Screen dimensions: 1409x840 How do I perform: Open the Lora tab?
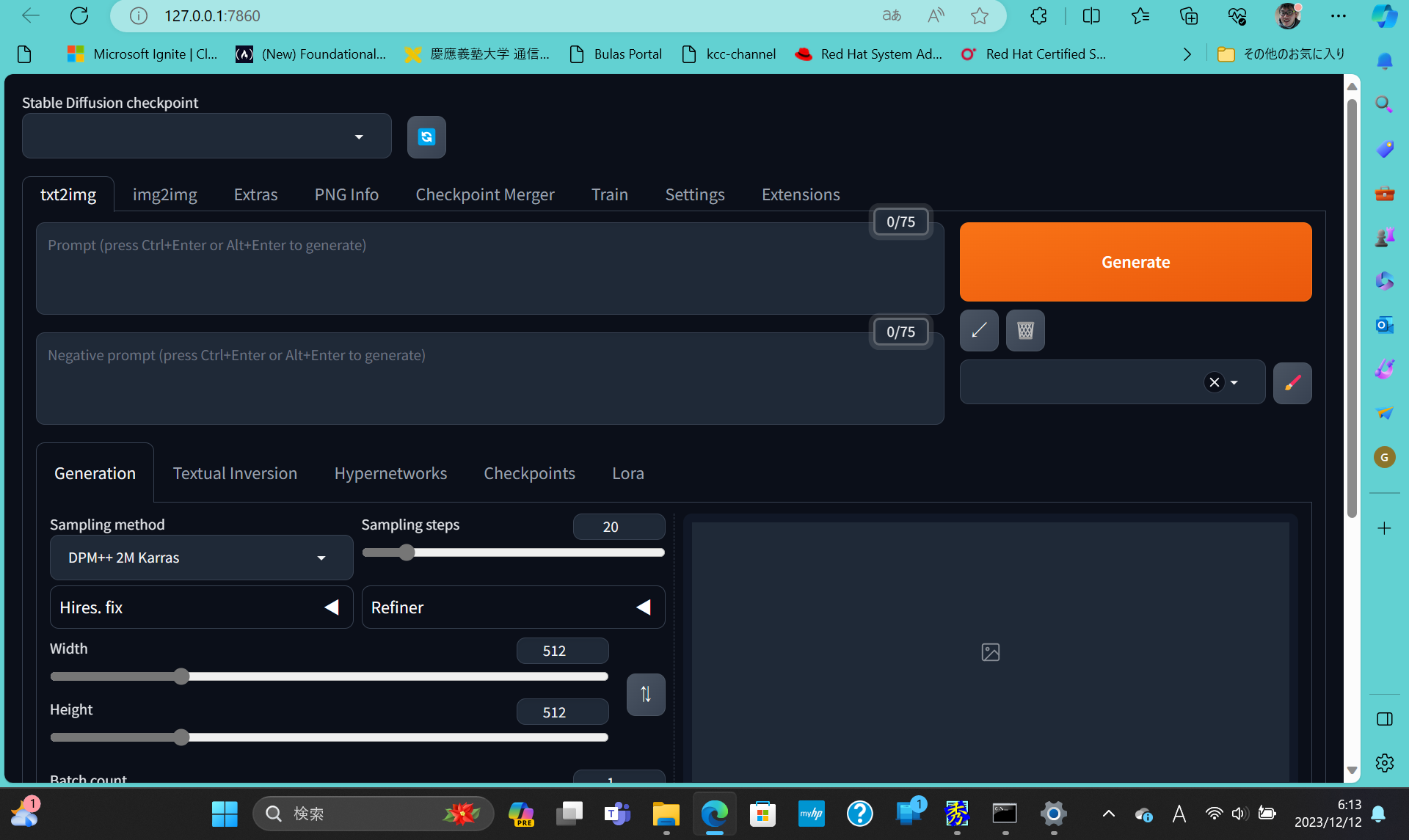point(627,472)
